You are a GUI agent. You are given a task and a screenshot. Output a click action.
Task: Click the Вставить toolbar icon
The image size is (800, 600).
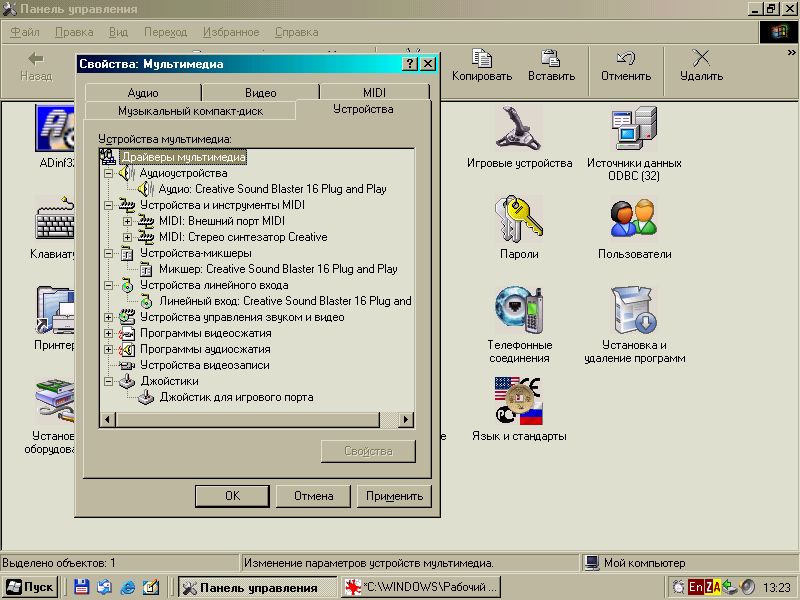(x=551, y=65)
